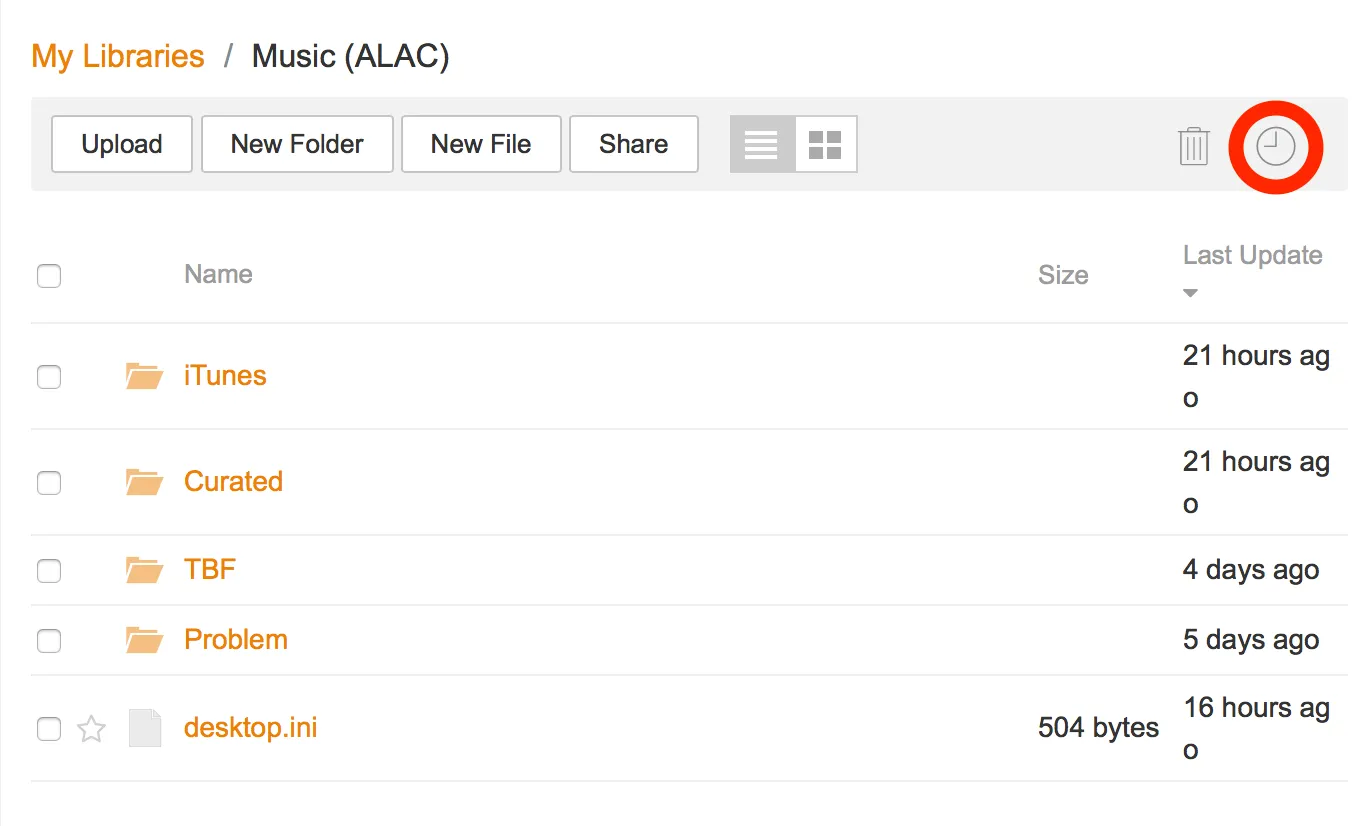The image size is (1368, 826).
Task: Check the box next to iTunes
Action: click(x=49, y=377)
